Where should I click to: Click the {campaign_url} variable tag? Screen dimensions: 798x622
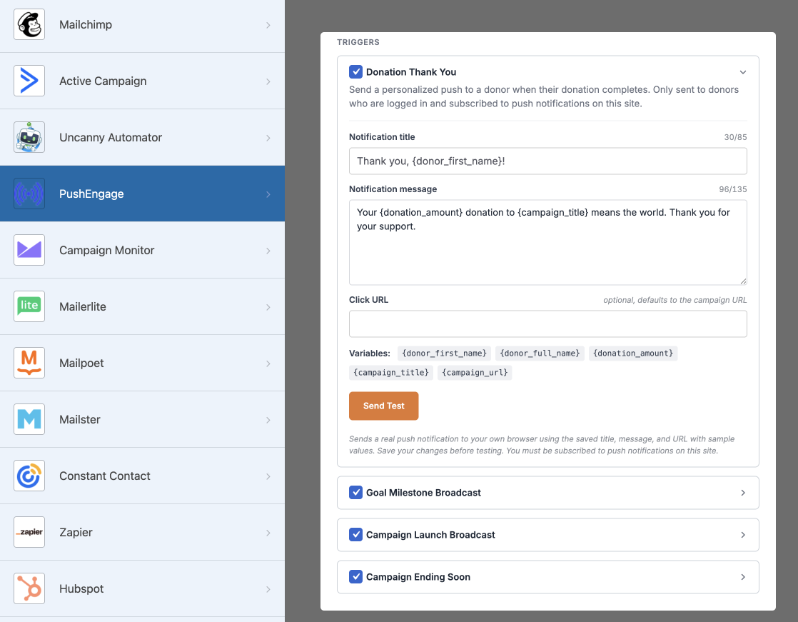tap(475, 373)
